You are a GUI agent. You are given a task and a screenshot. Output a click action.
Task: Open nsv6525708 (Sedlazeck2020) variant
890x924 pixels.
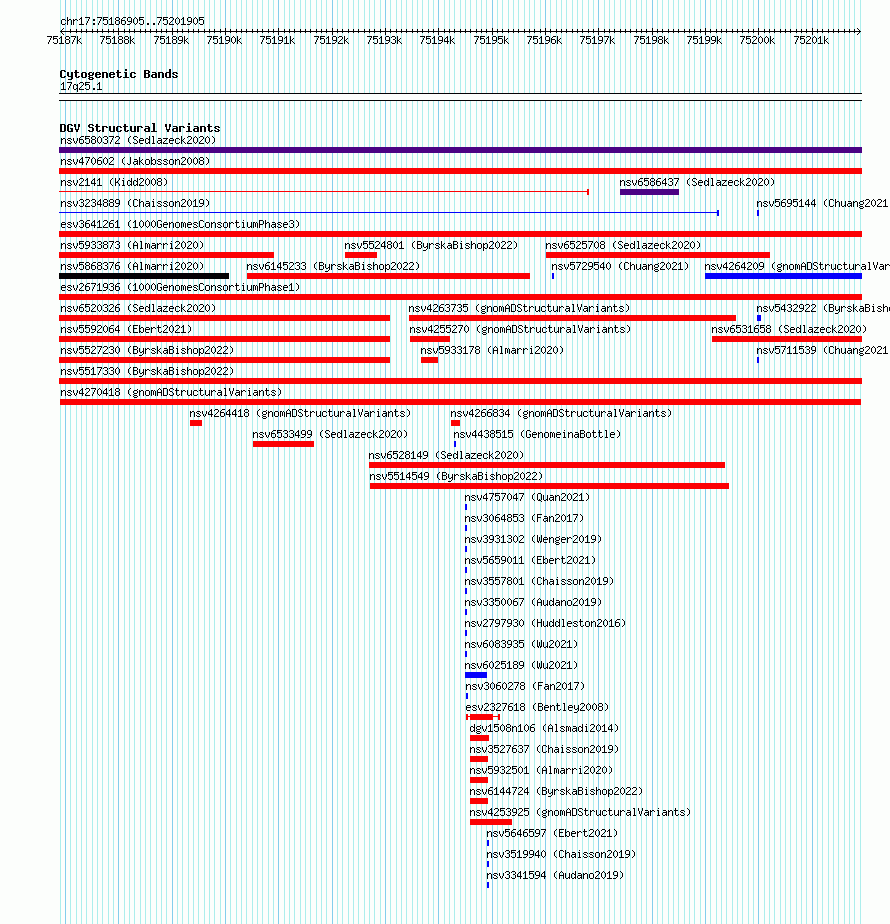[x=623, y=246]
